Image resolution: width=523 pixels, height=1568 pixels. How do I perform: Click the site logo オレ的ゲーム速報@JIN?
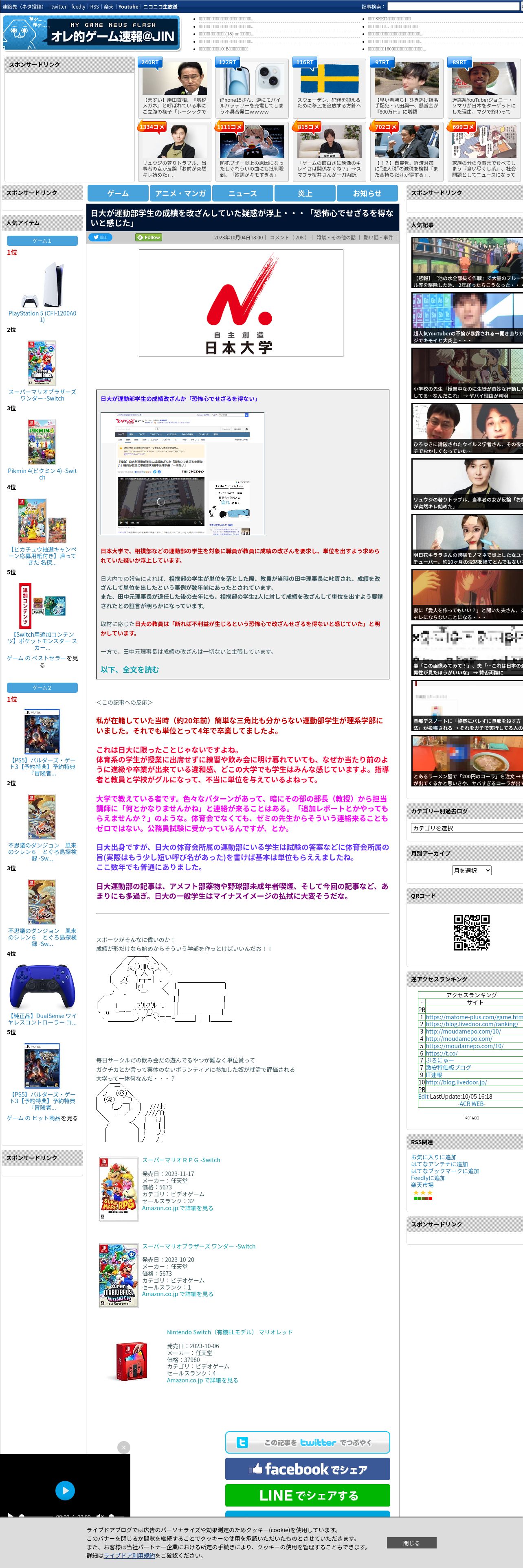(x=91, y=33)
